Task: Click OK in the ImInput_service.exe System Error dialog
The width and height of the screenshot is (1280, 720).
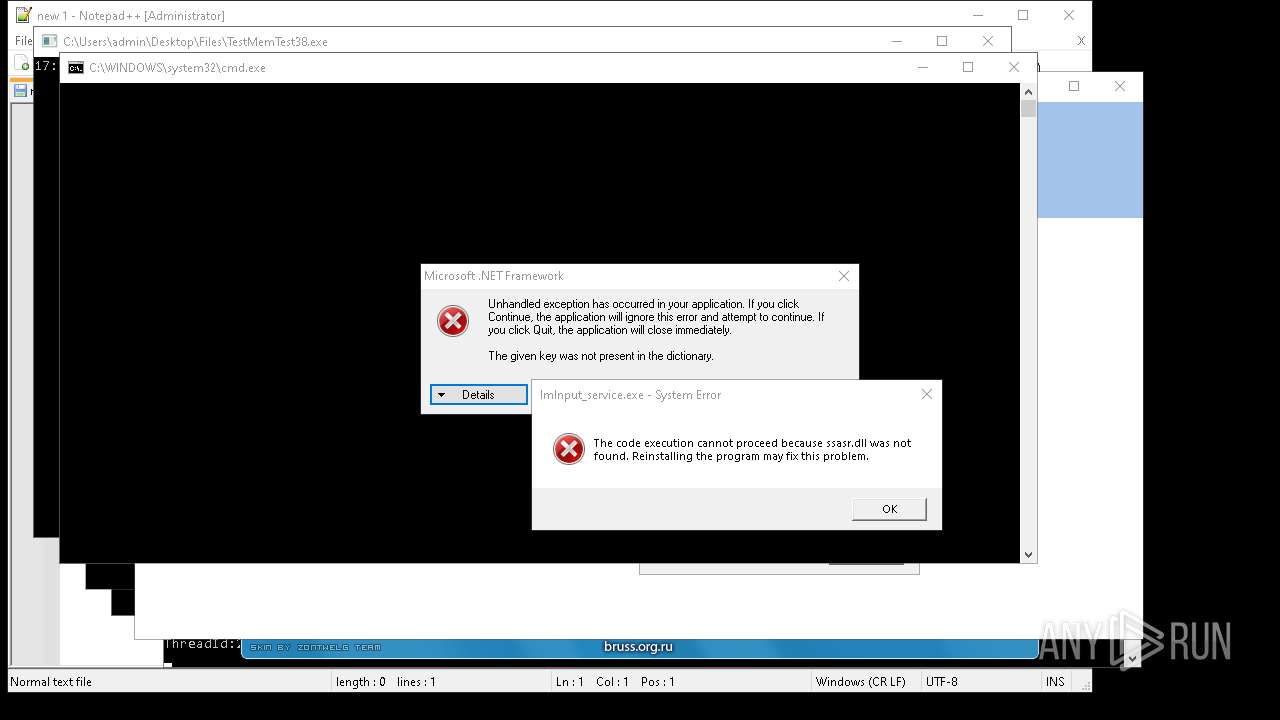Action: 889,509
